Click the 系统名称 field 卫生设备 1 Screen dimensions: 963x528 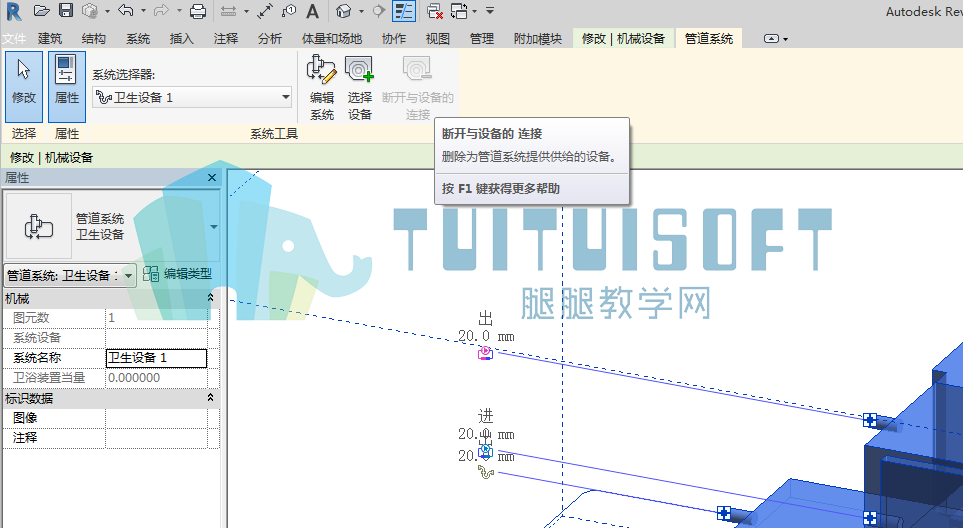157,358
